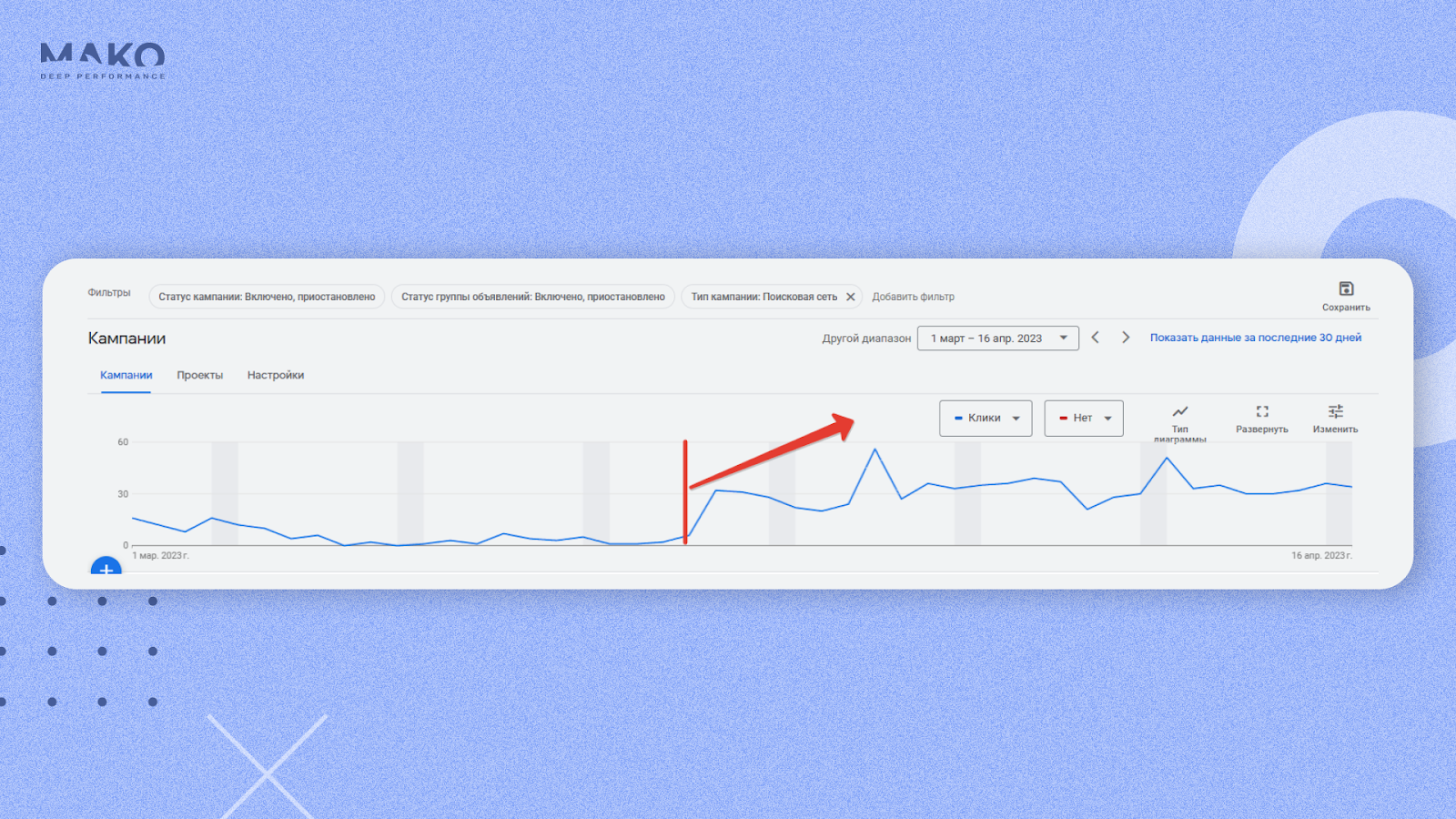1456x819 pixels.
Task: Click the Другой диапазон label
Action: pyautogui.click(x=866, y=338)
